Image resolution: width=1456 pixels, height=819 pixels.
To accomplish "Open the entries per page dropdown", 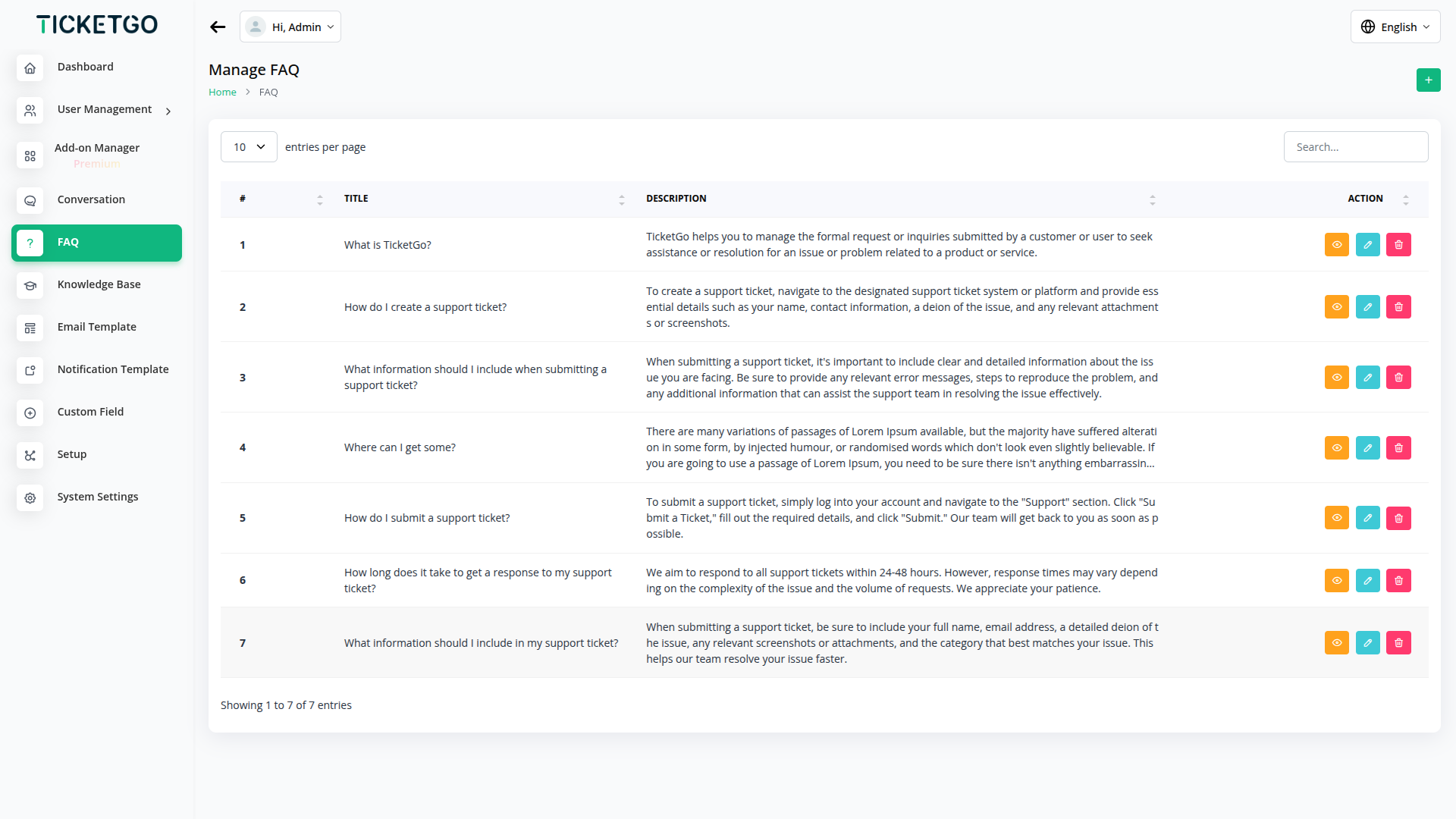I will pos(249,147).
